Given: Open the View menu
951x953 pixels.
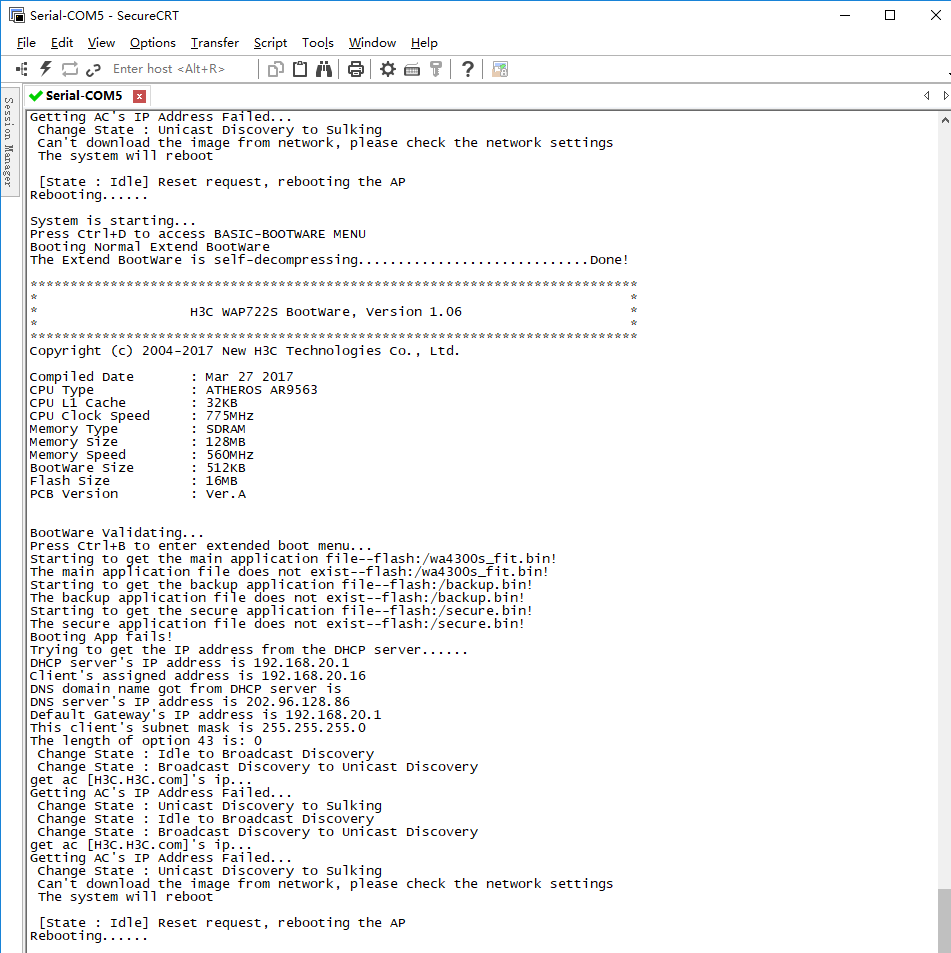Looking at the screenshot, I should coord(101,43).
